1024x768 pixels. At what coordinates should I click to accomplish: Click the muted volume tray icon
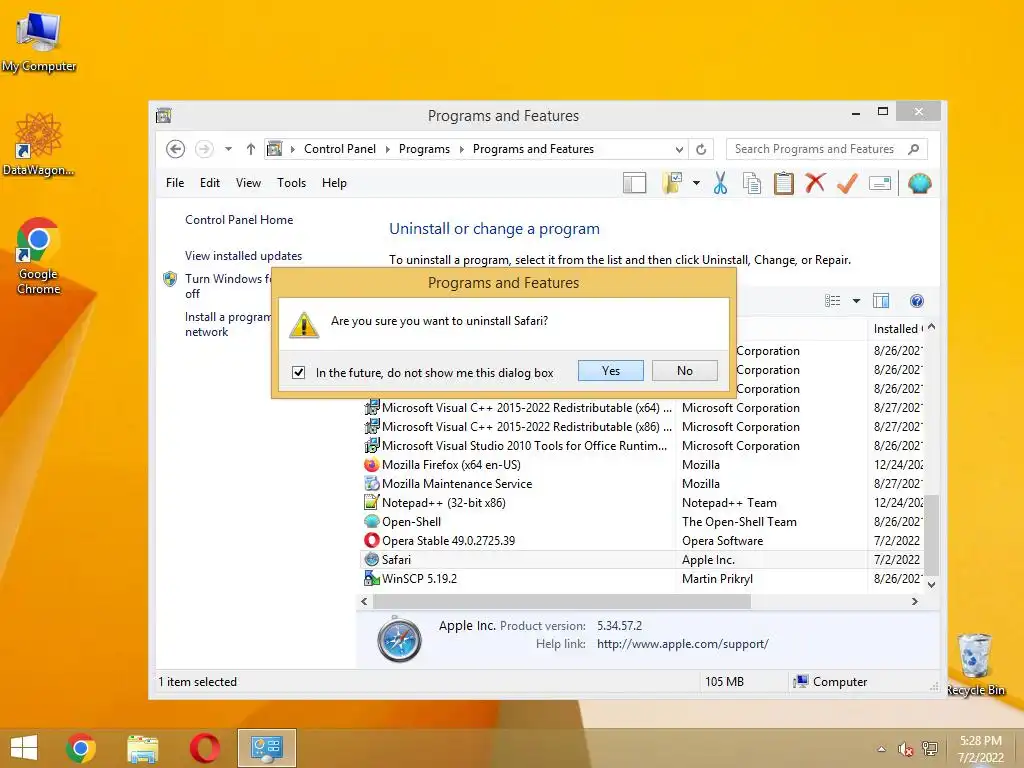905,749
